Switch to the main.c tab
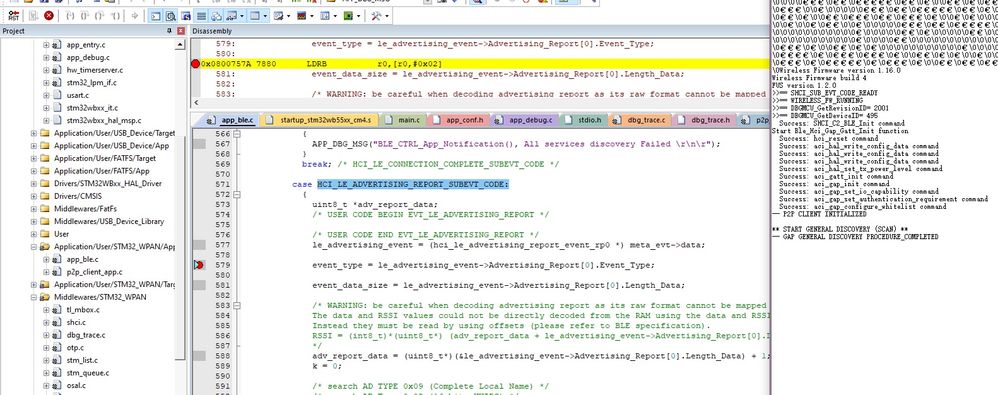Screen dimensions: 998x395 pos(403,120)
